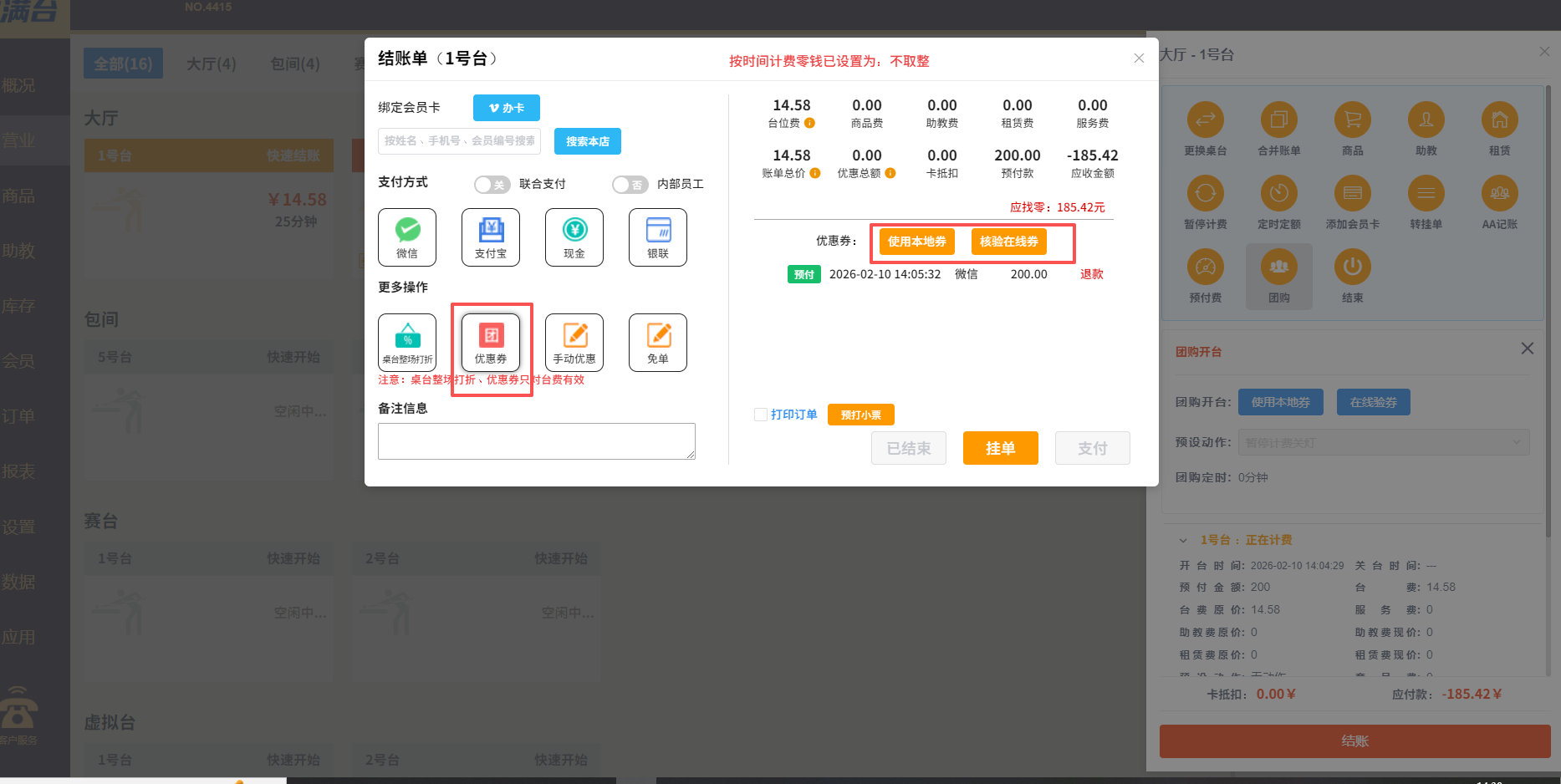Select WeChat (微信) payment method
This screenshot has width=1561, height=784.
pyautogui.click(x=407, y=237)
